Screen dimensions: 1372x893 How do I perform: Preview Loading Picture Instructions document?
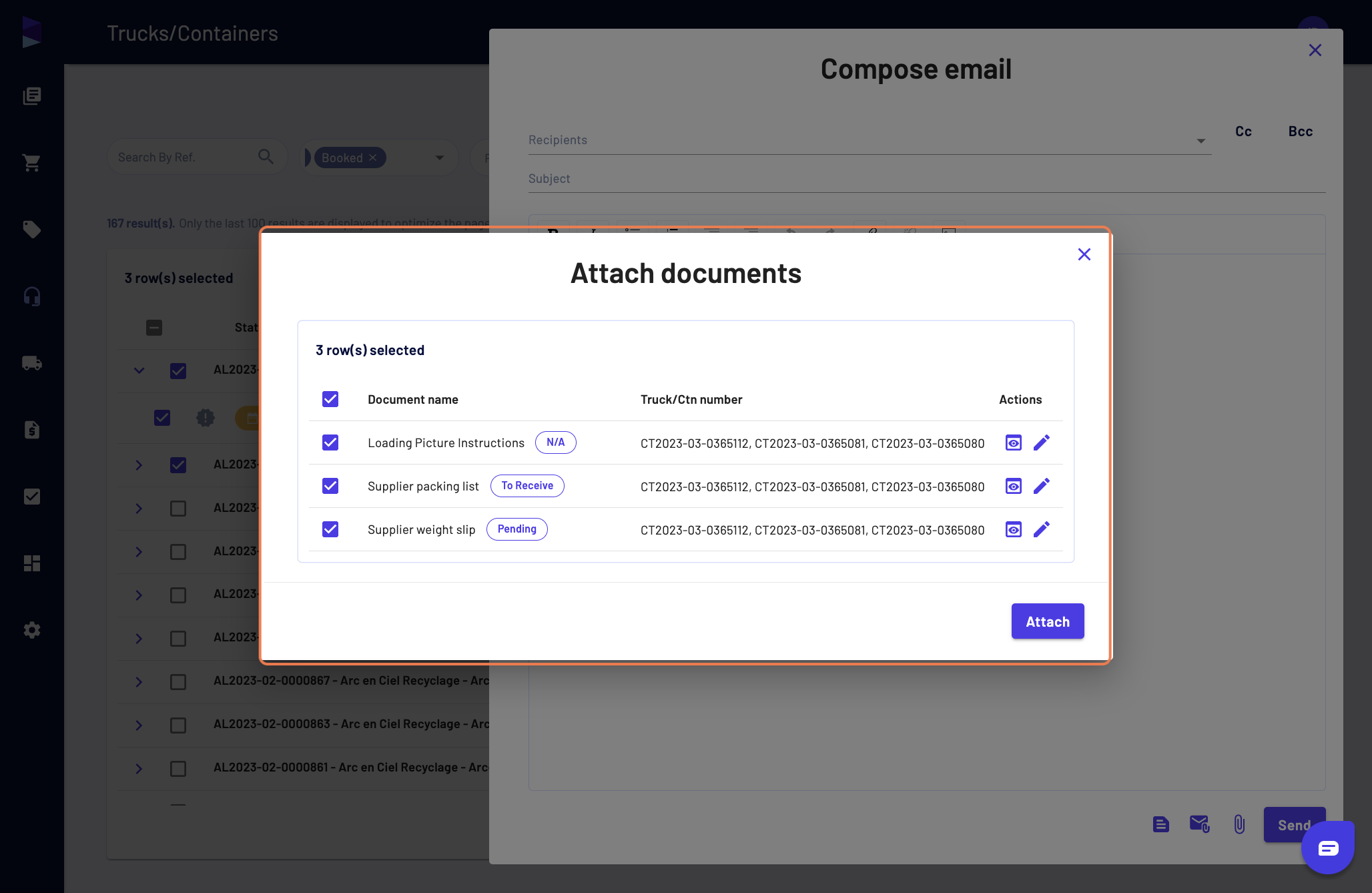click(1014, 443)
